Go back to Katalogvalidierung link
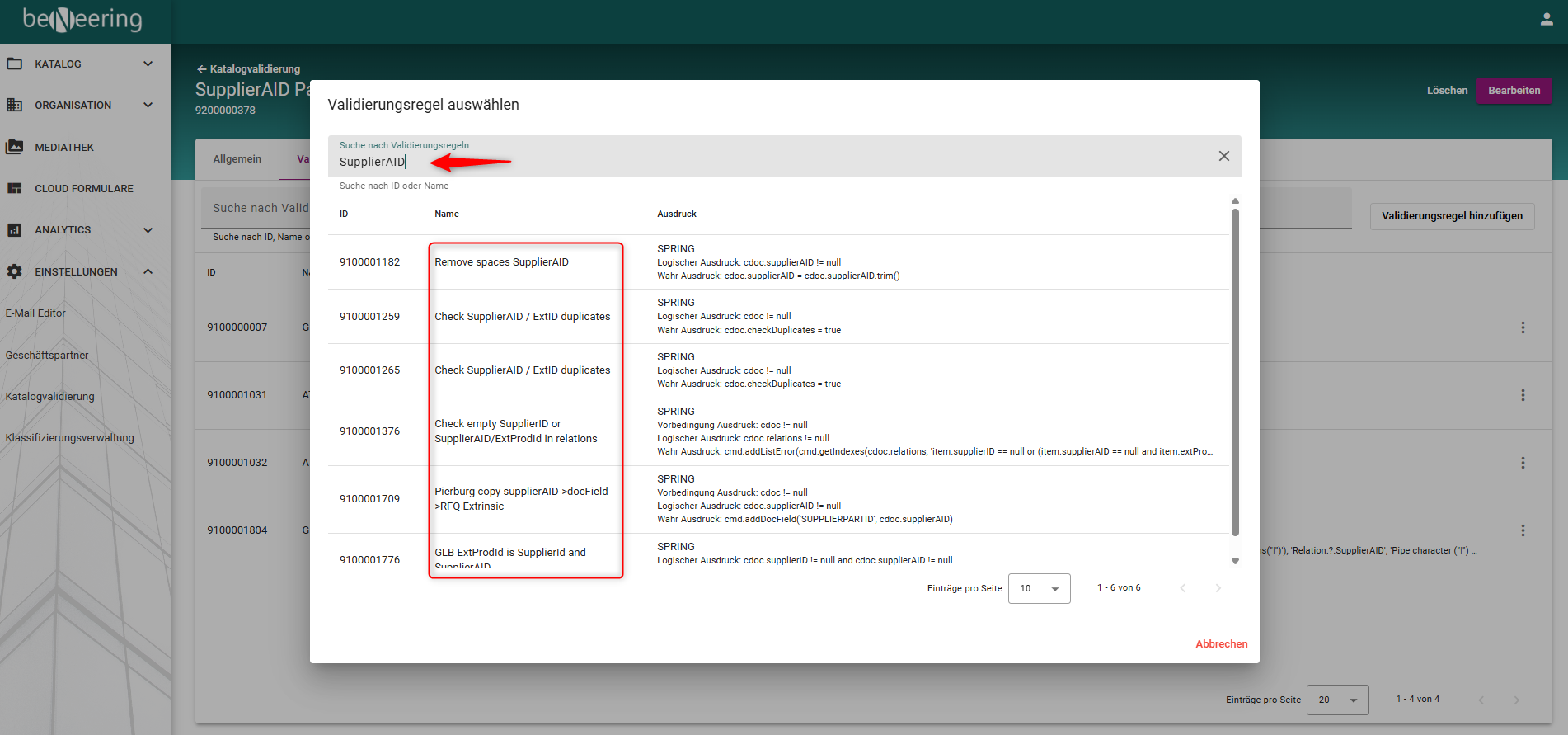The width and height of the screenshot is (1568, 735). click(248, 69)
